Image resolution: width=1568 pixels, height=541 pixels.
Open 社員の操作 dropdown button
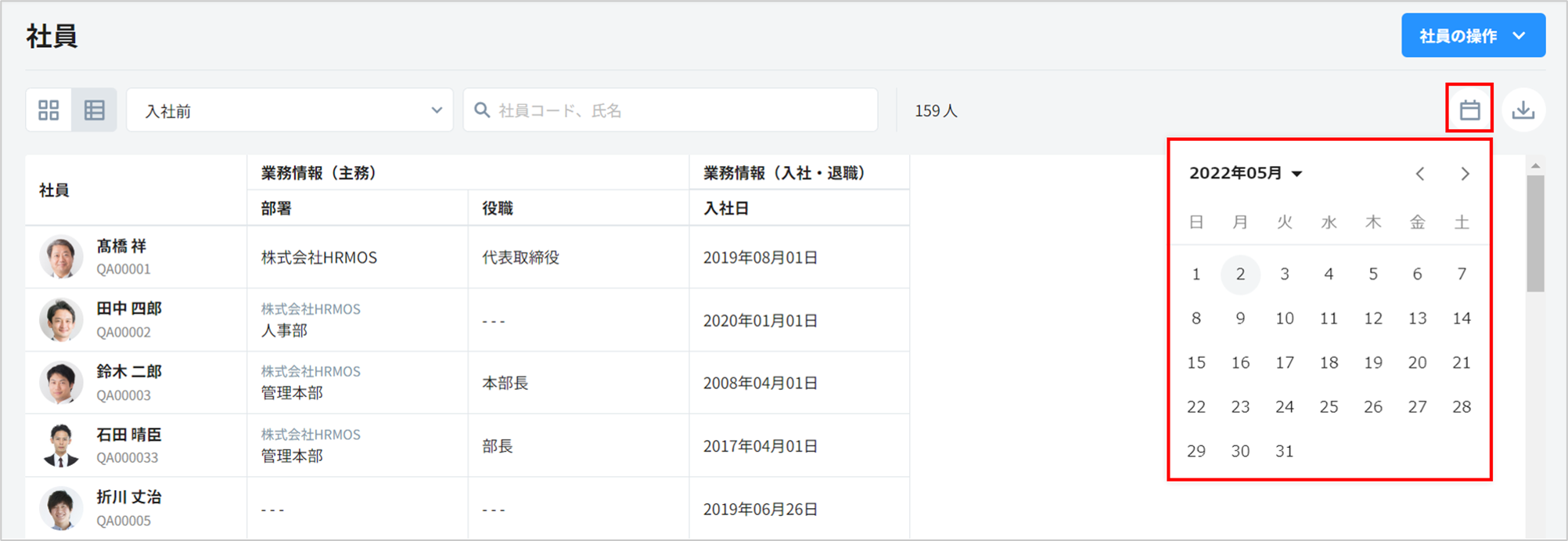pyautogui.click(x=1473, y=36)
